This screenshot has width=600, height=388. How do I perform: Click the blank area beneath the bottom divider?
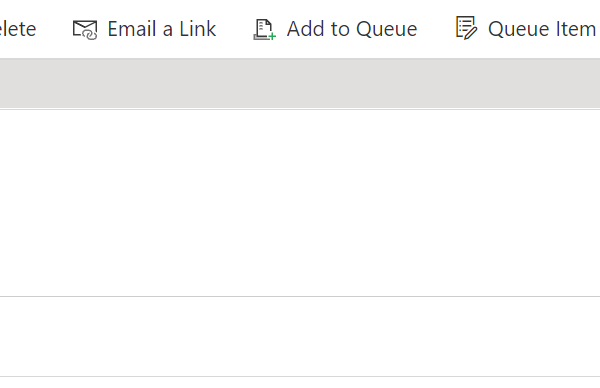(300, 383)
